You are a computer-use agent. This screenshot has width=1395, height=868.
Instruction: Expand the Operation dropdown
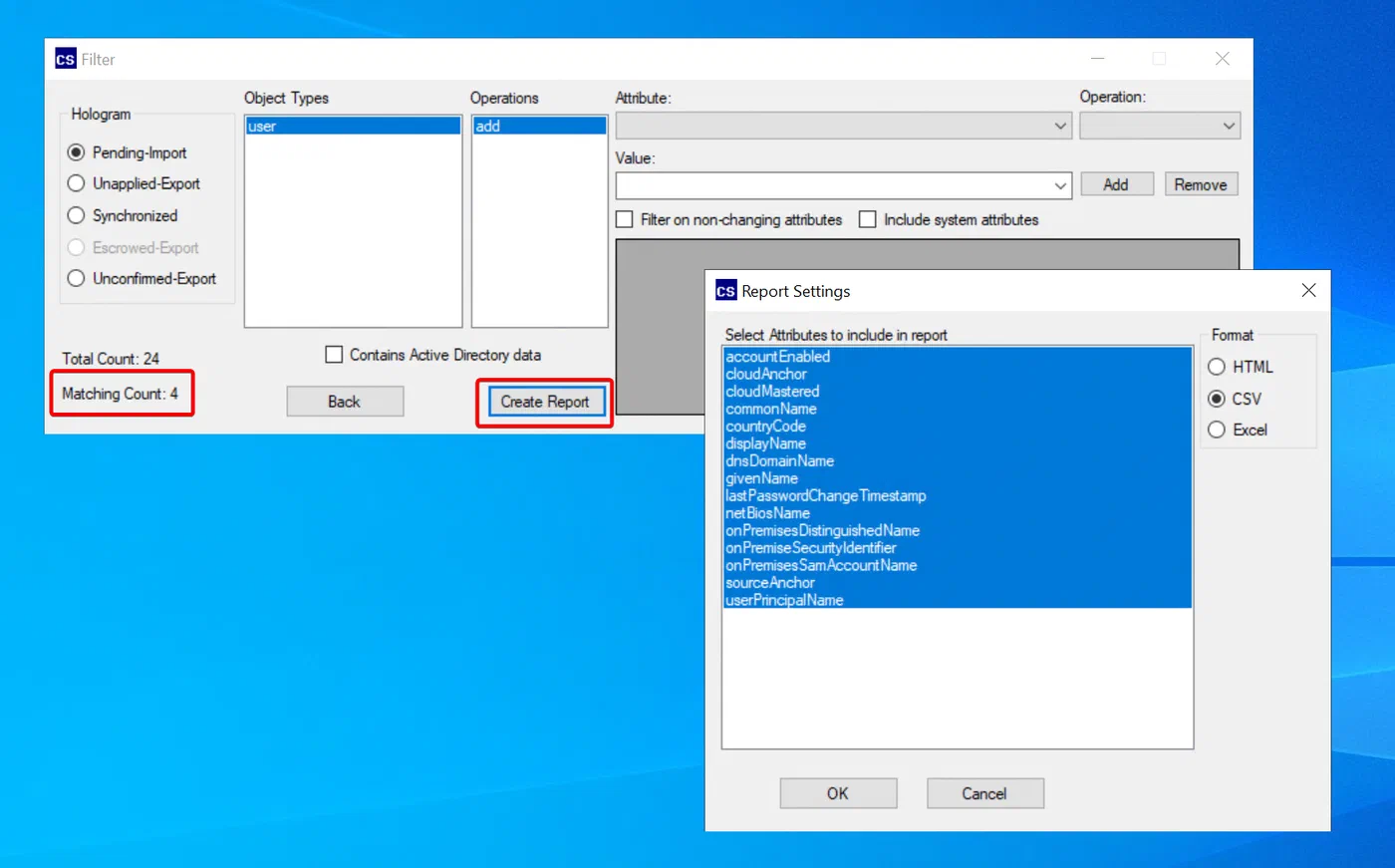tap(1160, 126)
